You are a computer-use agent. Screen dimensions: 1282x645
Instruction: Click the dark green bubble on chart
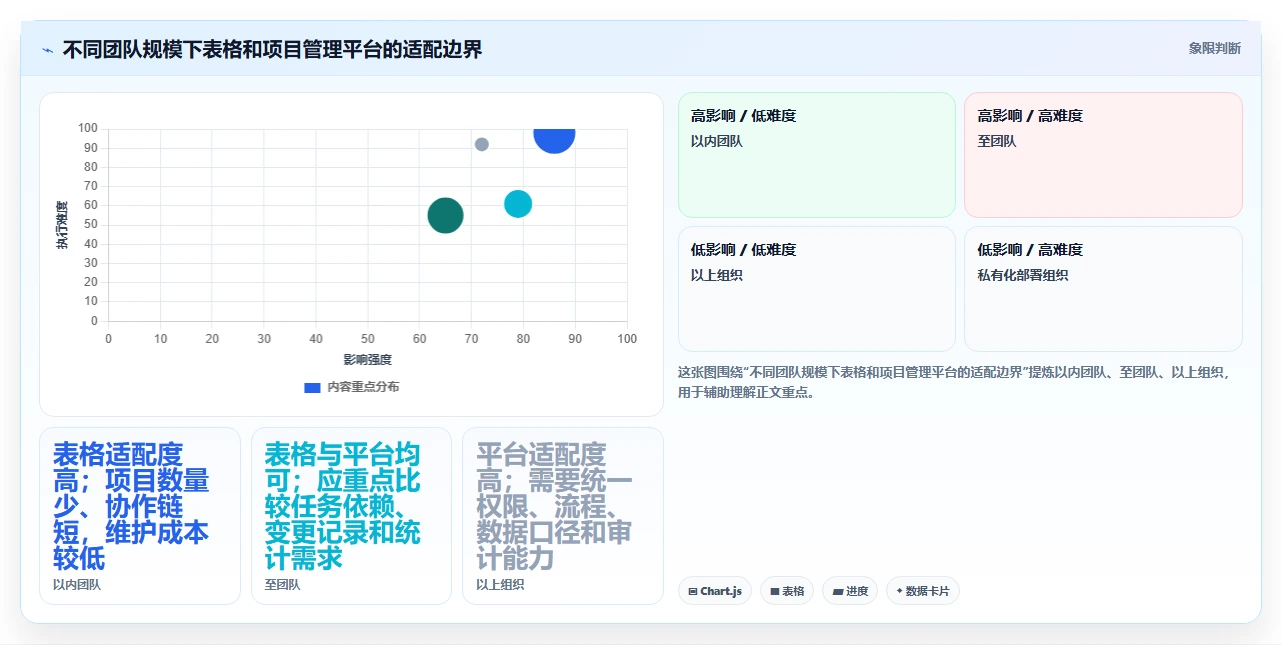click(445, 215)
